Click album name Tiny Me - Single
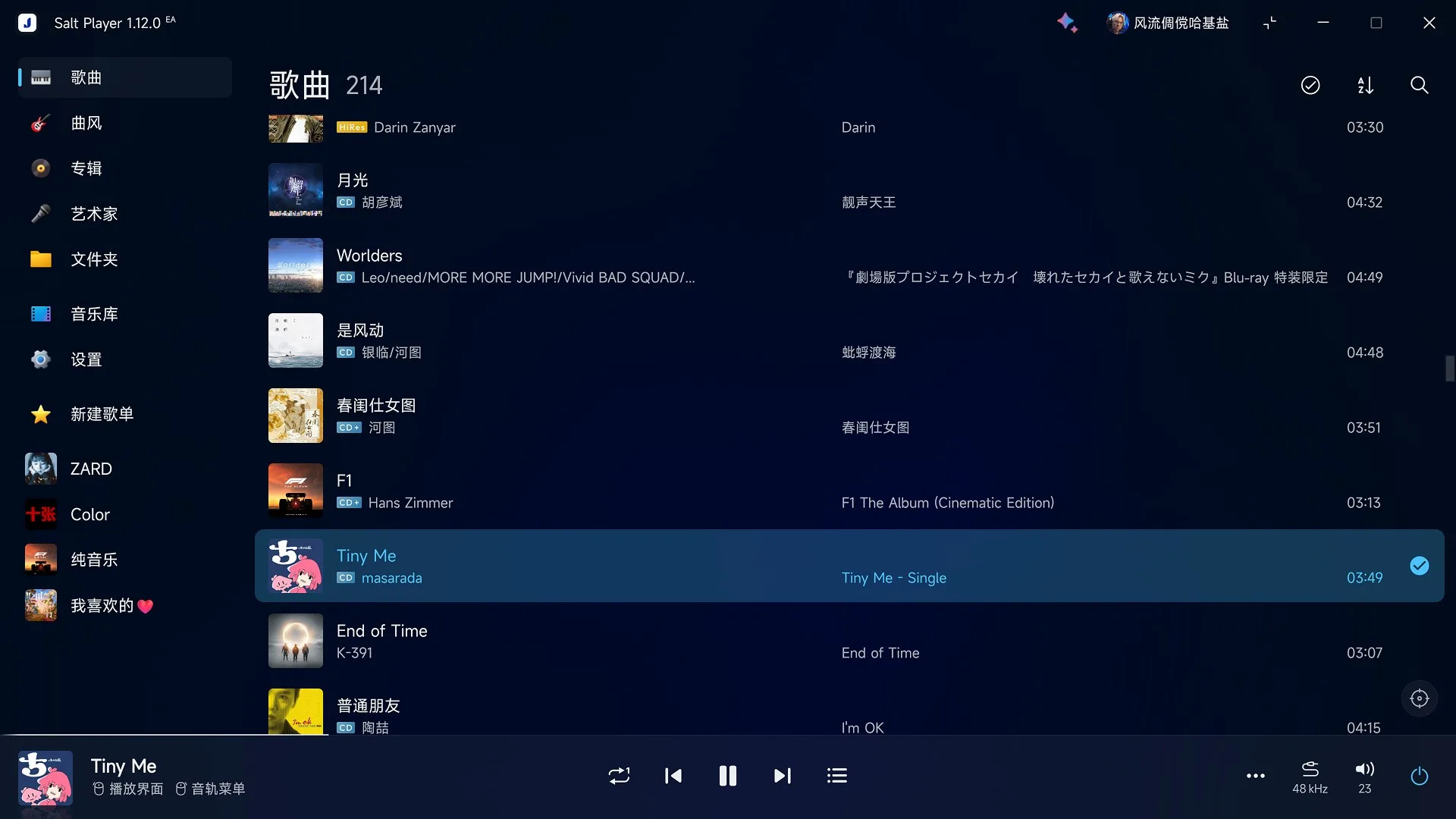Screen dimensions: 1456x819 [894, 578]
